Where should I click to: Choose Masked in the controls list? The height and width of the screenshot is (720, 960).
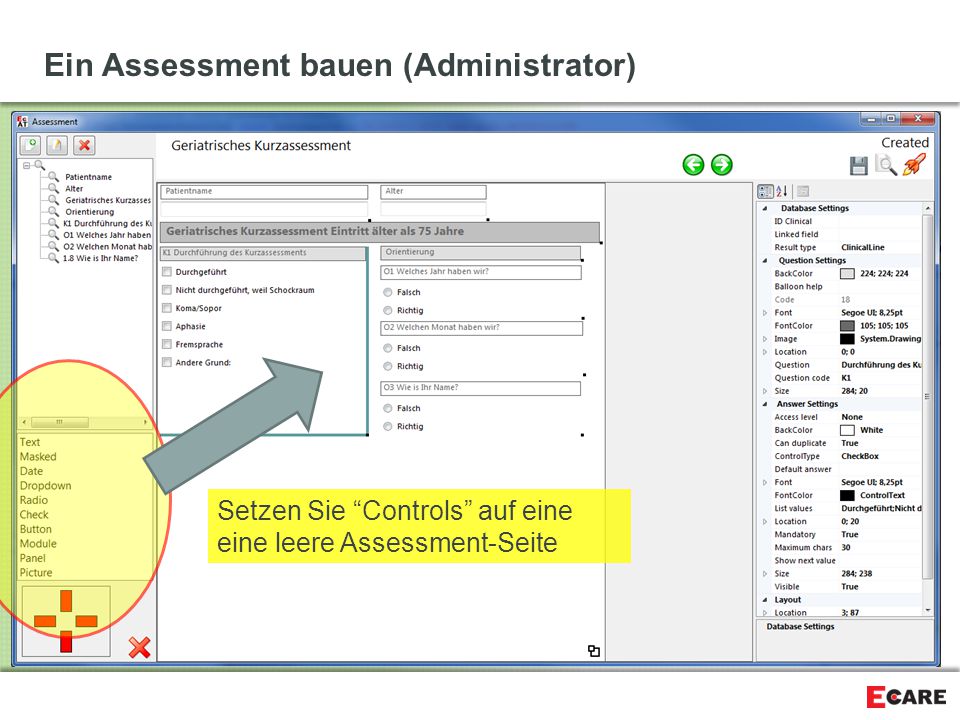pyautogui.click(x=38, y=457)
